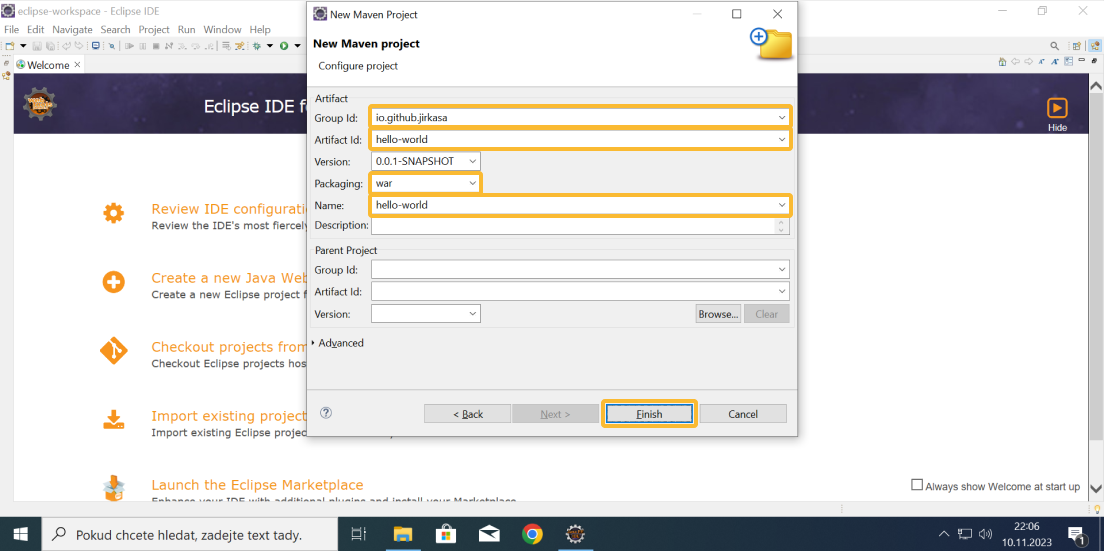Image resolution: width=1104 pixels, height=551 pixels.
Task: Open the Run dropdown arrow next to Run icon
Action: tap(297, 46)
